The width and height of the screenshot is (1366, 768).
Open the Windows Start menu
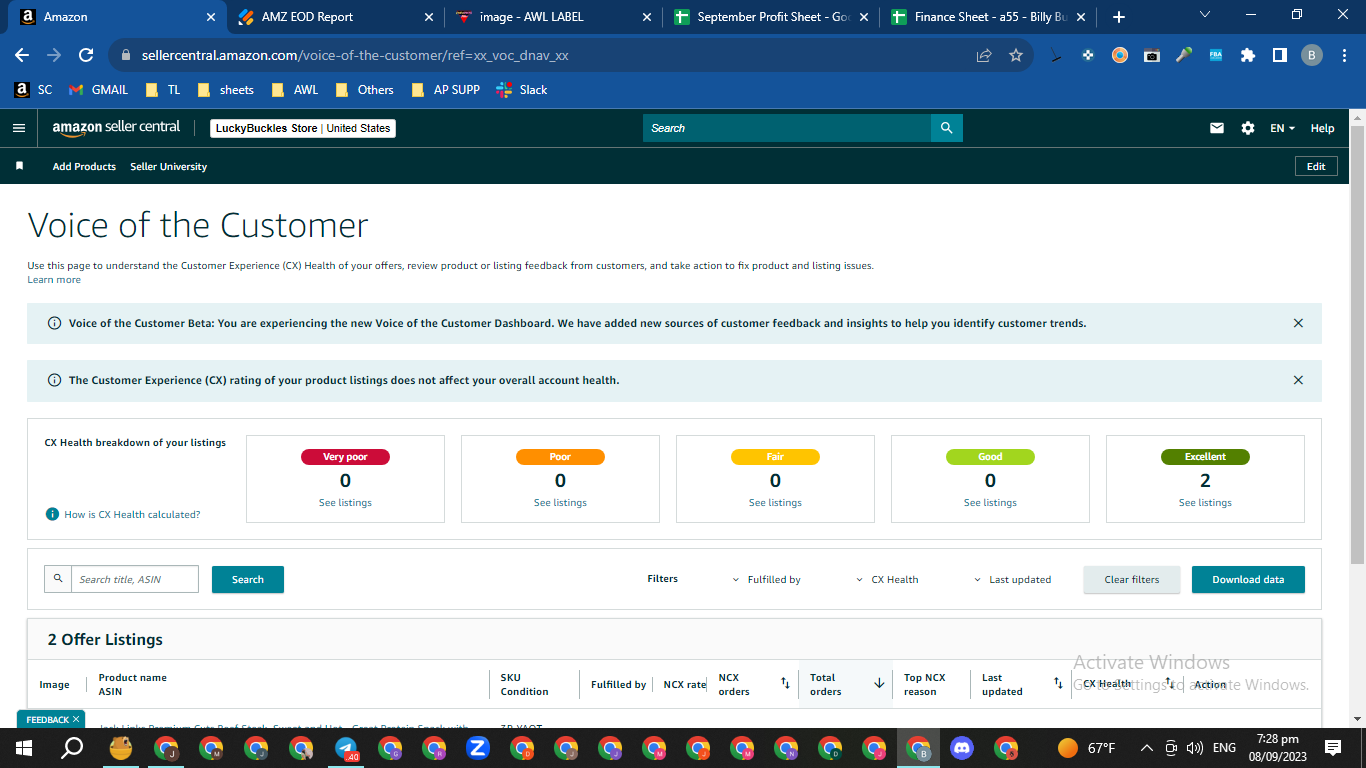pos(24,747)
